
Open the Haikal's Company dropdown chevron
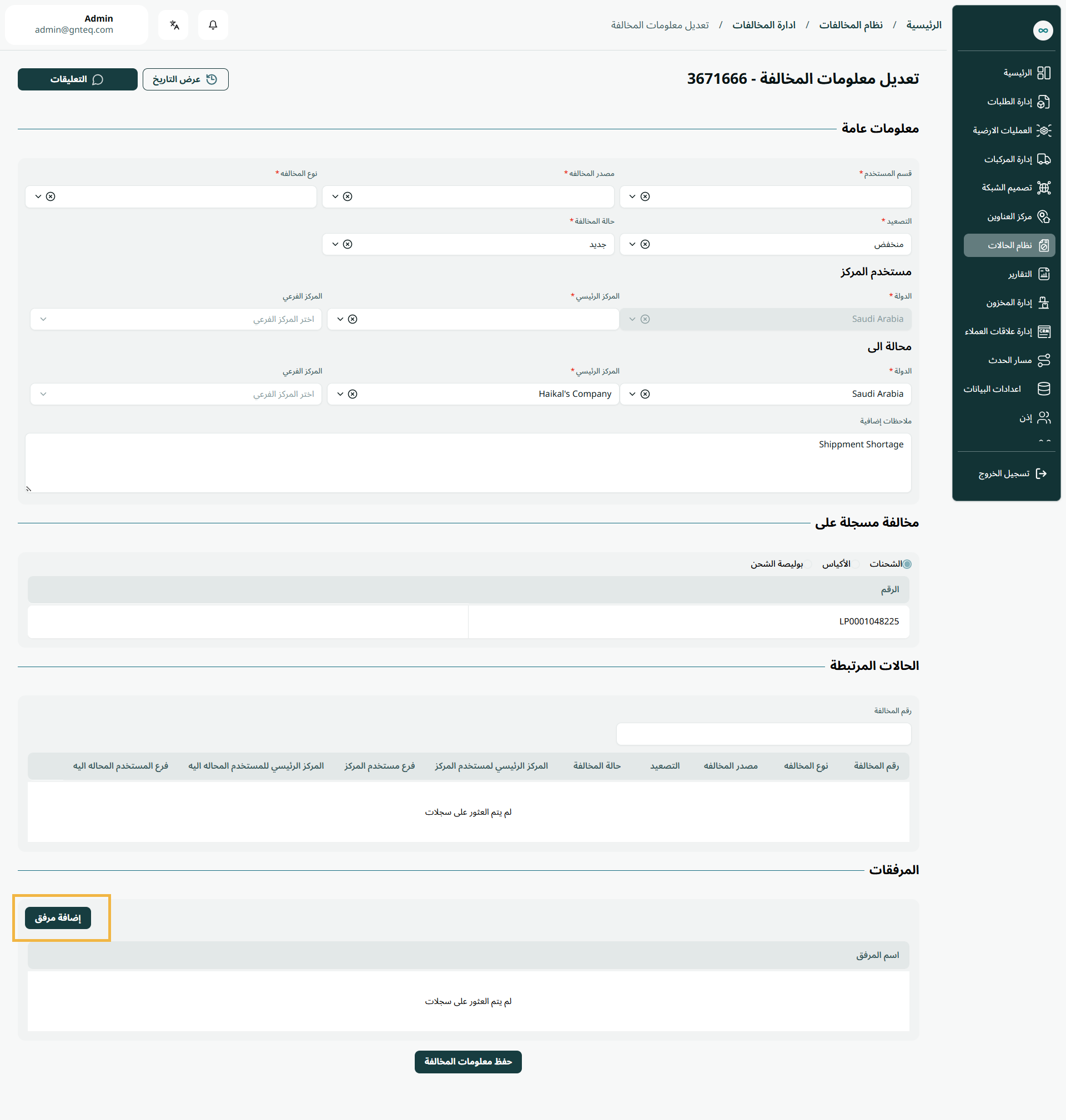click(x=340, y=394)
